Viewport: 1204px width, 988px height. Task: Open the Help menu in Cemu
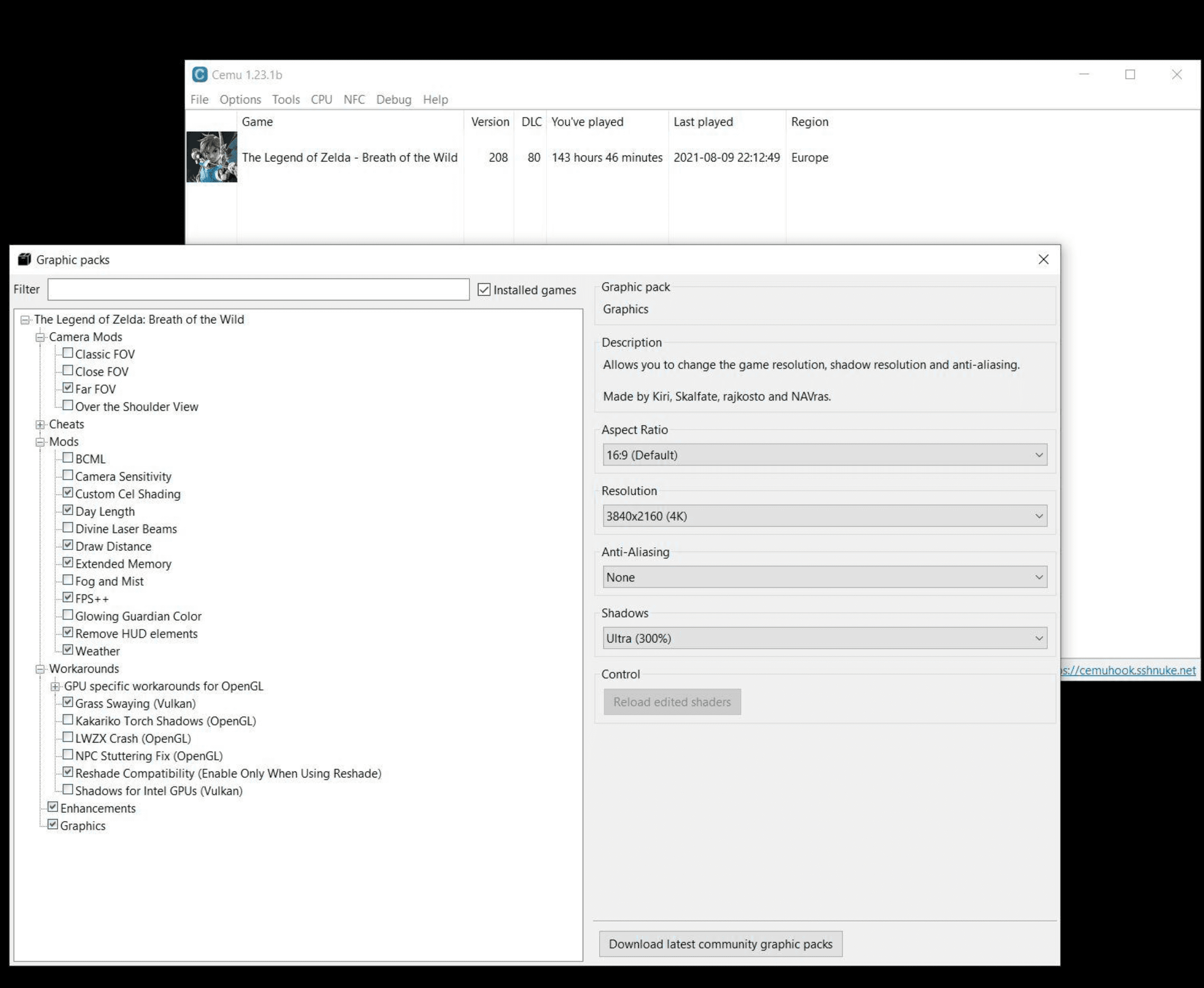click(x=436, y=99)
